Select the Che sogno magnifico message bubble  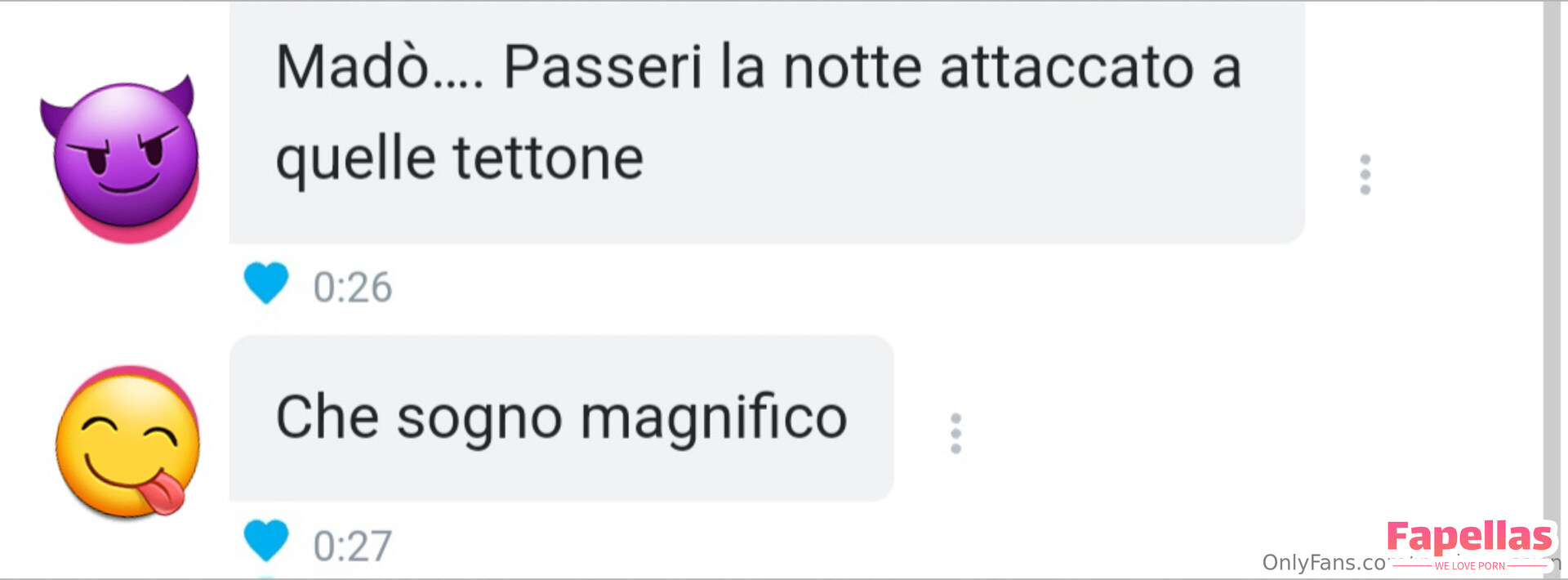pos(561,417)
